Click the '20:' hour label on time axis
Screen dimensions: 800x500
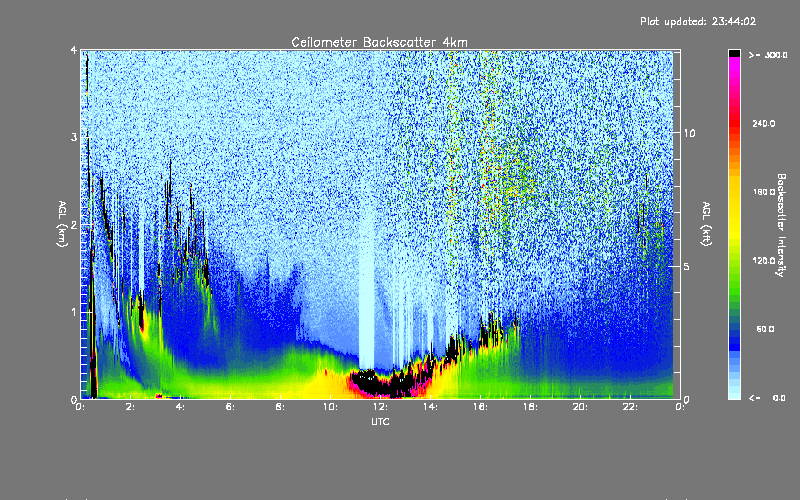580,407
